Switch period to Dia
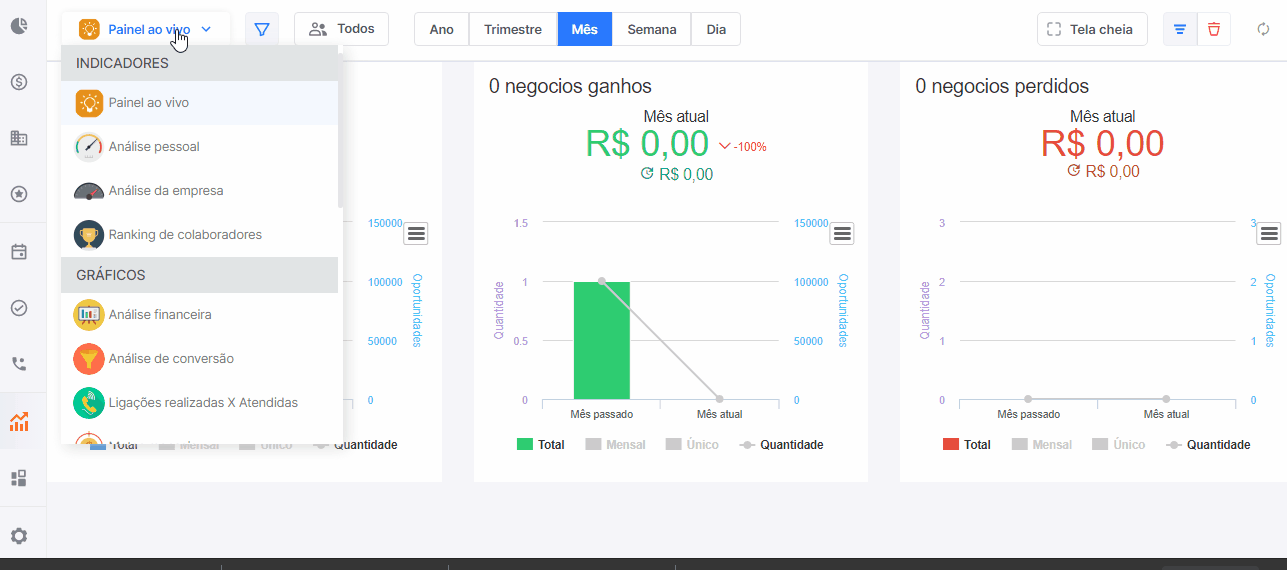The height and width of the screenshot is (570, 1287). tap(716, 29)
